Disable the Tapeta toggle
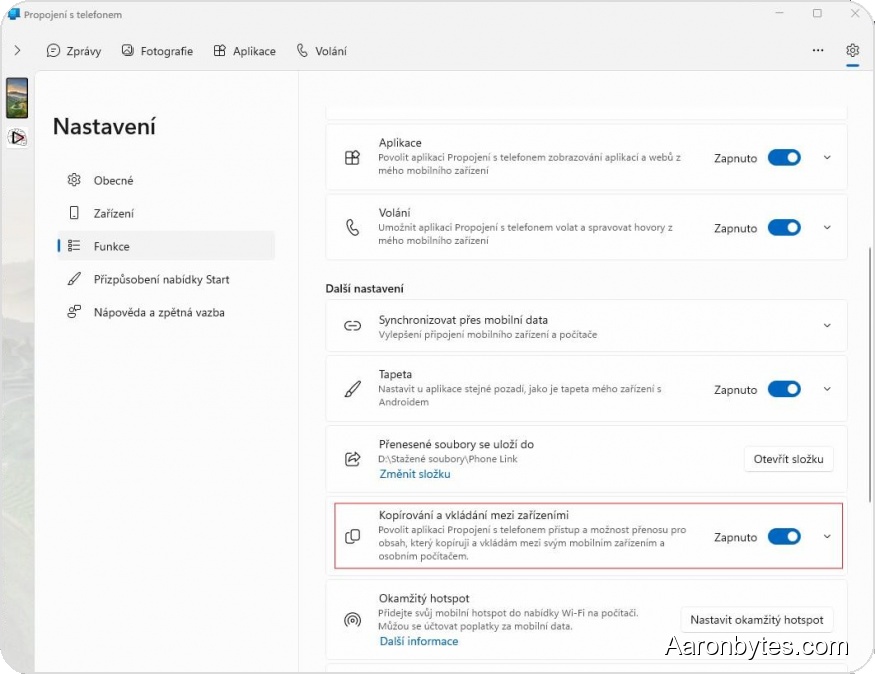Viewport: 875px width, 674px height. pos(784,389)
